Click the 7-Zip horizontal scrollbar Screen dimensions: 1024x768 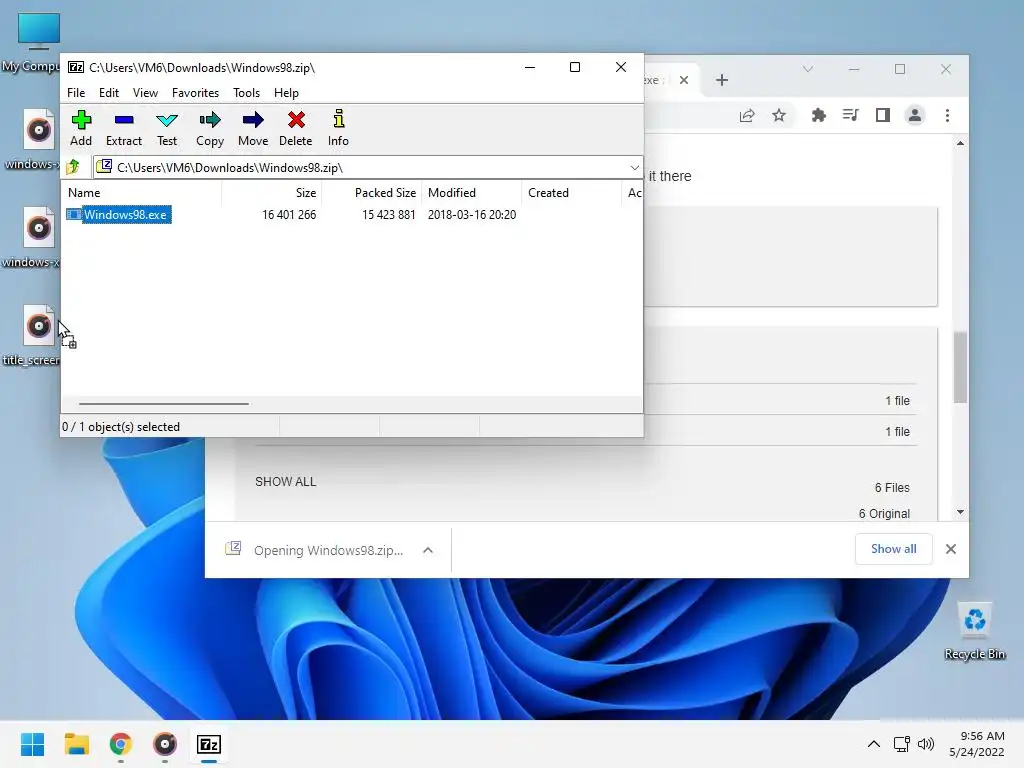(163, 404)
